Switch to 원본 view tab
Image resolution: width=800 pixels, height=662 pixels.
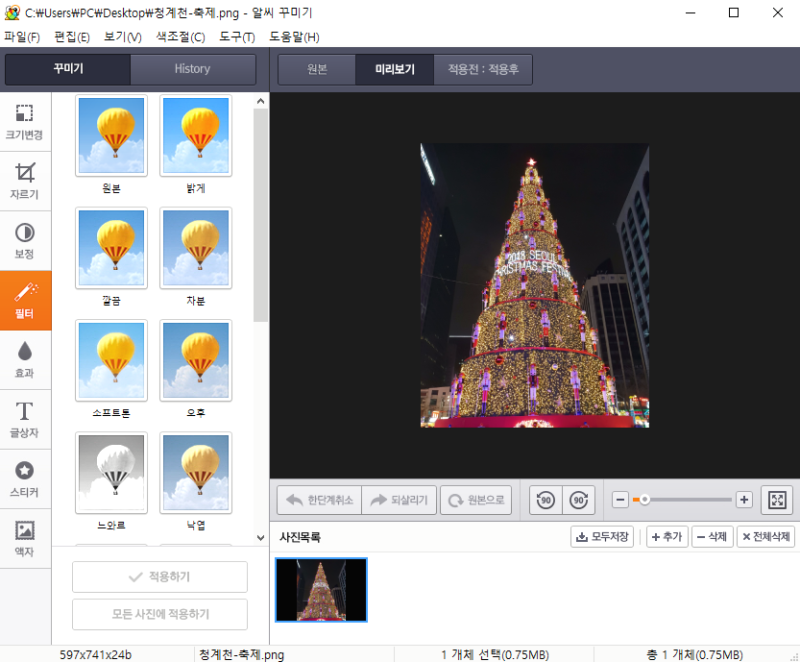[317, 69]
